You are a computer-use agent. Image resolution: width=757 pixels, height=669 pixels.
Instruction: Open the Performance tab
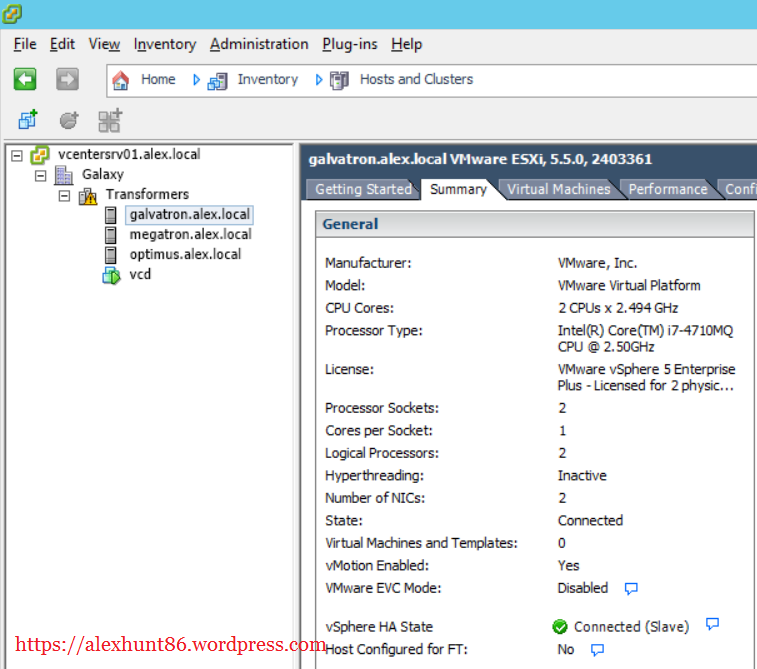point(668,189)
